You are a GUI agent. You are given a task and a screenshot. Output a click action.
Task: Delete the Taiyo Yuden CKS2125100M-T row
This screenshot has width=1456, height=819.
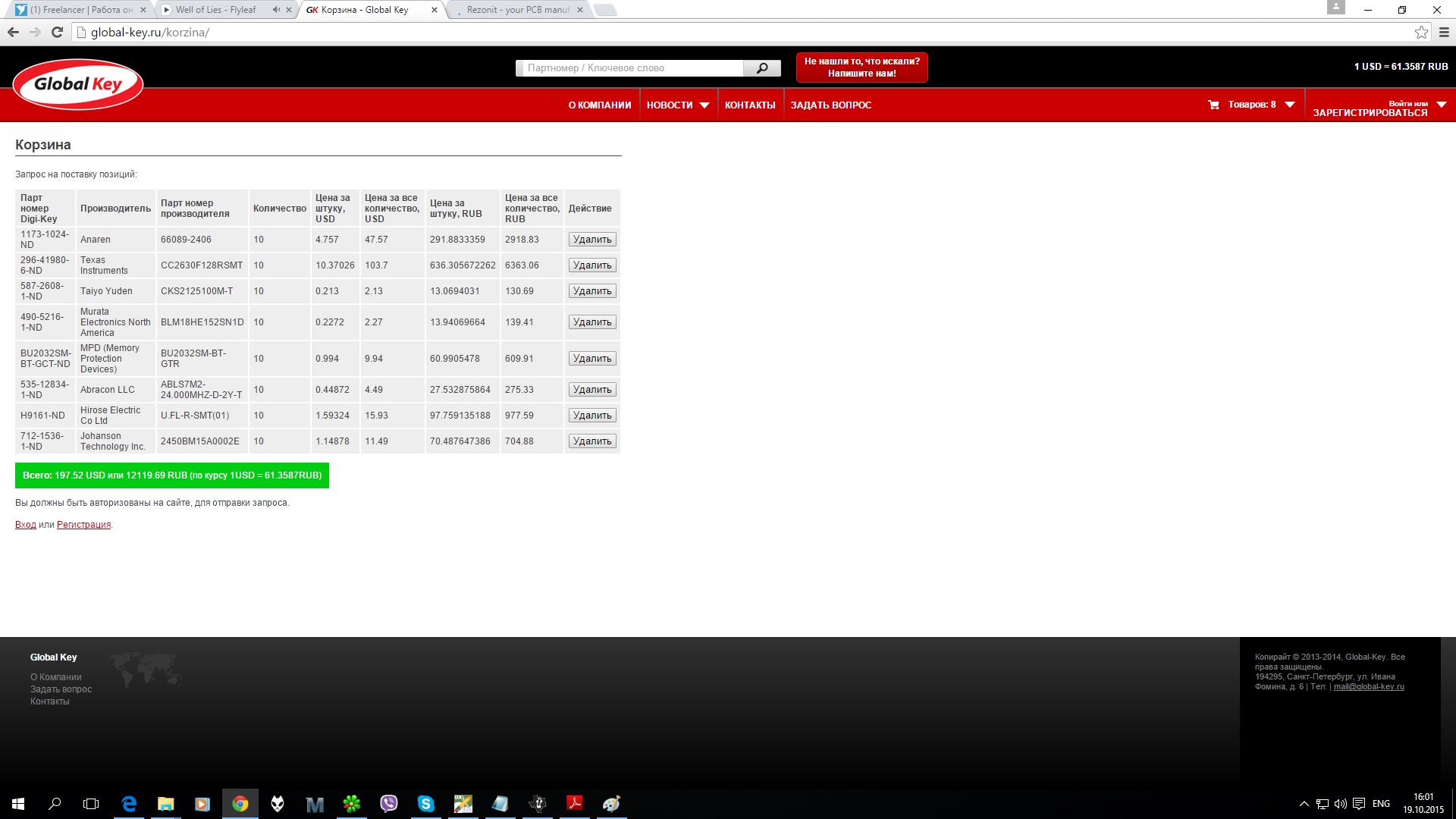click(x=592, y=291)
